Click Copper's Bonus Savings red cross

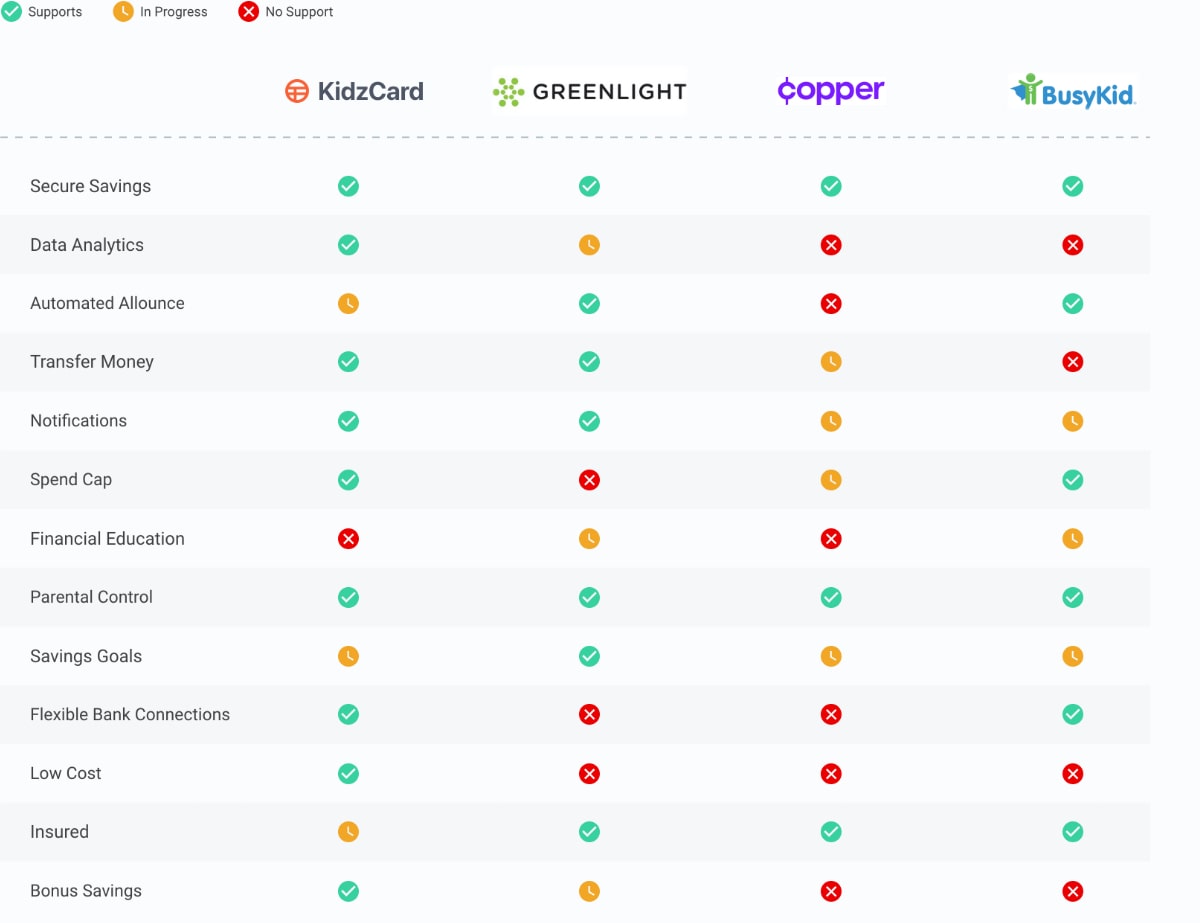click(831, 891)
